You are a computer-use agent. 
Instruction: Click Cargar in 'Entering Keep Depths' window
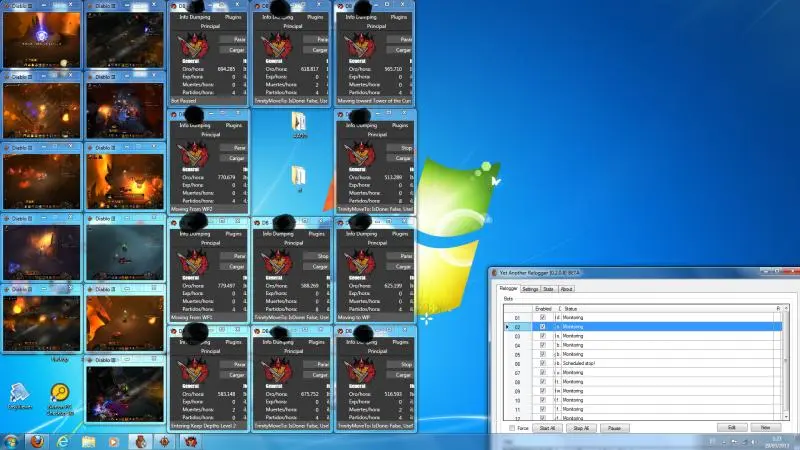pos(234,375)
